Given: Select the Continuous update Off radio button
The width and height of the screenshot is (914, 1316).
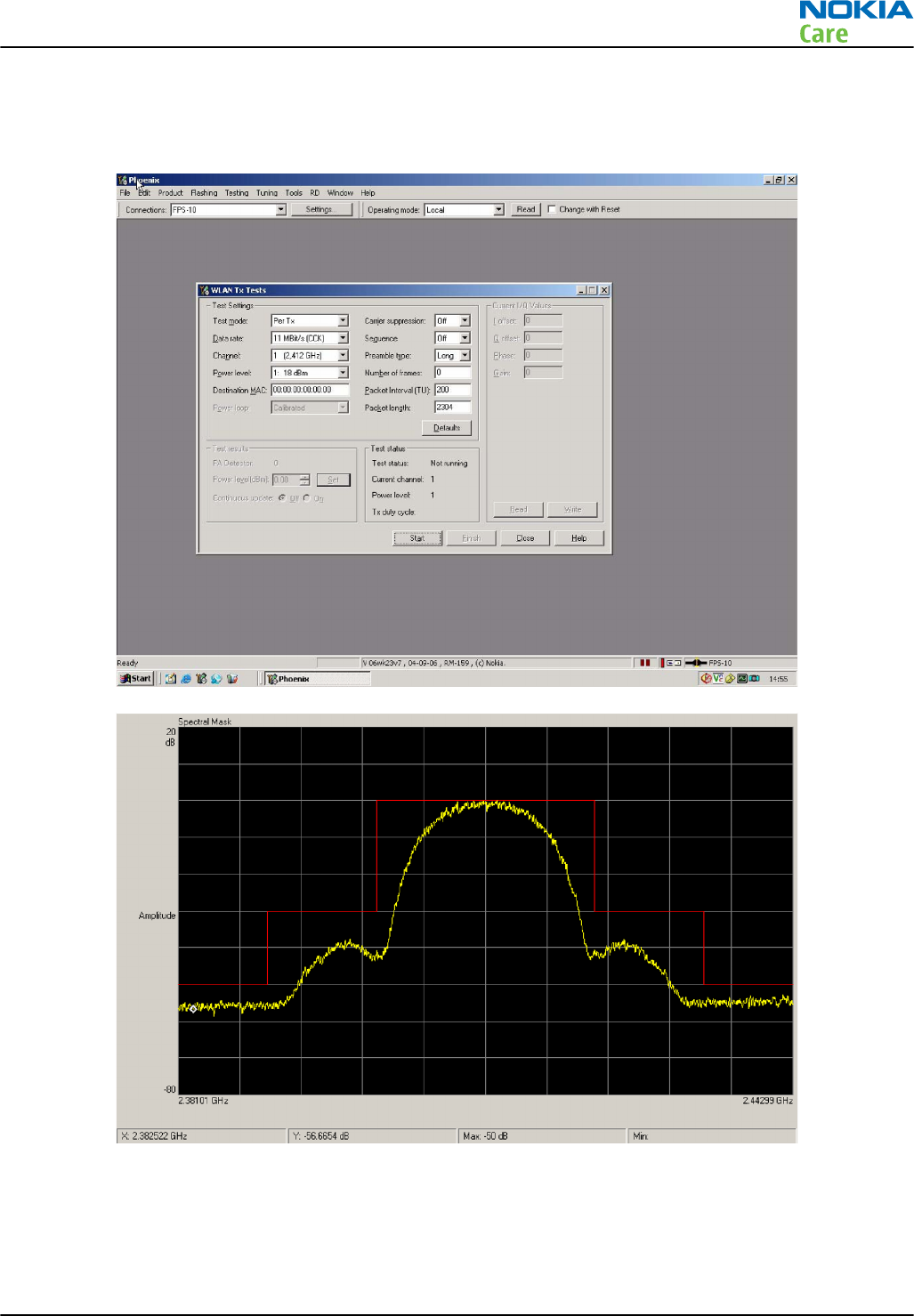Looking at the screenshot, I should coord(282,498).
